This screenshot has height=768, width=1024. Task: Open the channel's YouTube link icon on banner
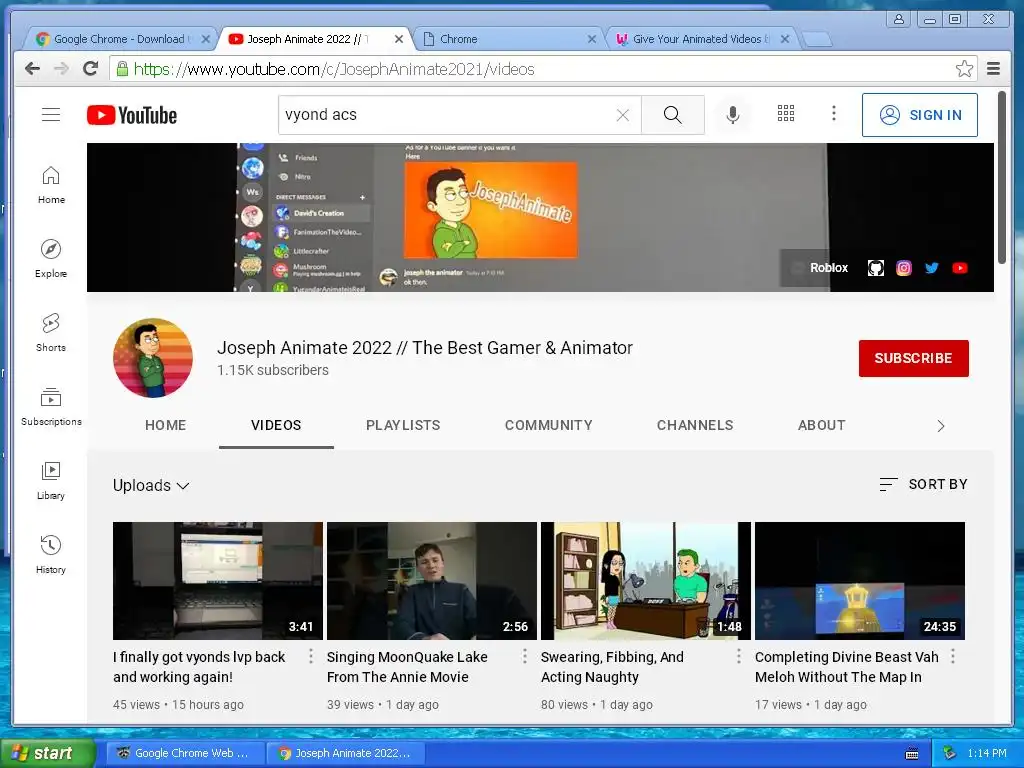point(960,268)
